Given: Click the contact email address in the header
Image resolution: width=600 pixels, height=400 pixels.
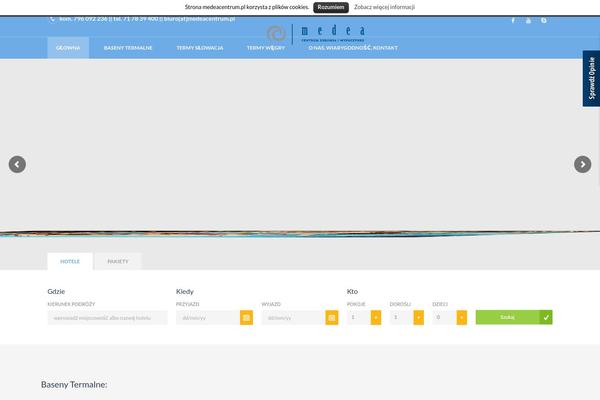Looking at the screenshot, I should (x=199, y=19).
